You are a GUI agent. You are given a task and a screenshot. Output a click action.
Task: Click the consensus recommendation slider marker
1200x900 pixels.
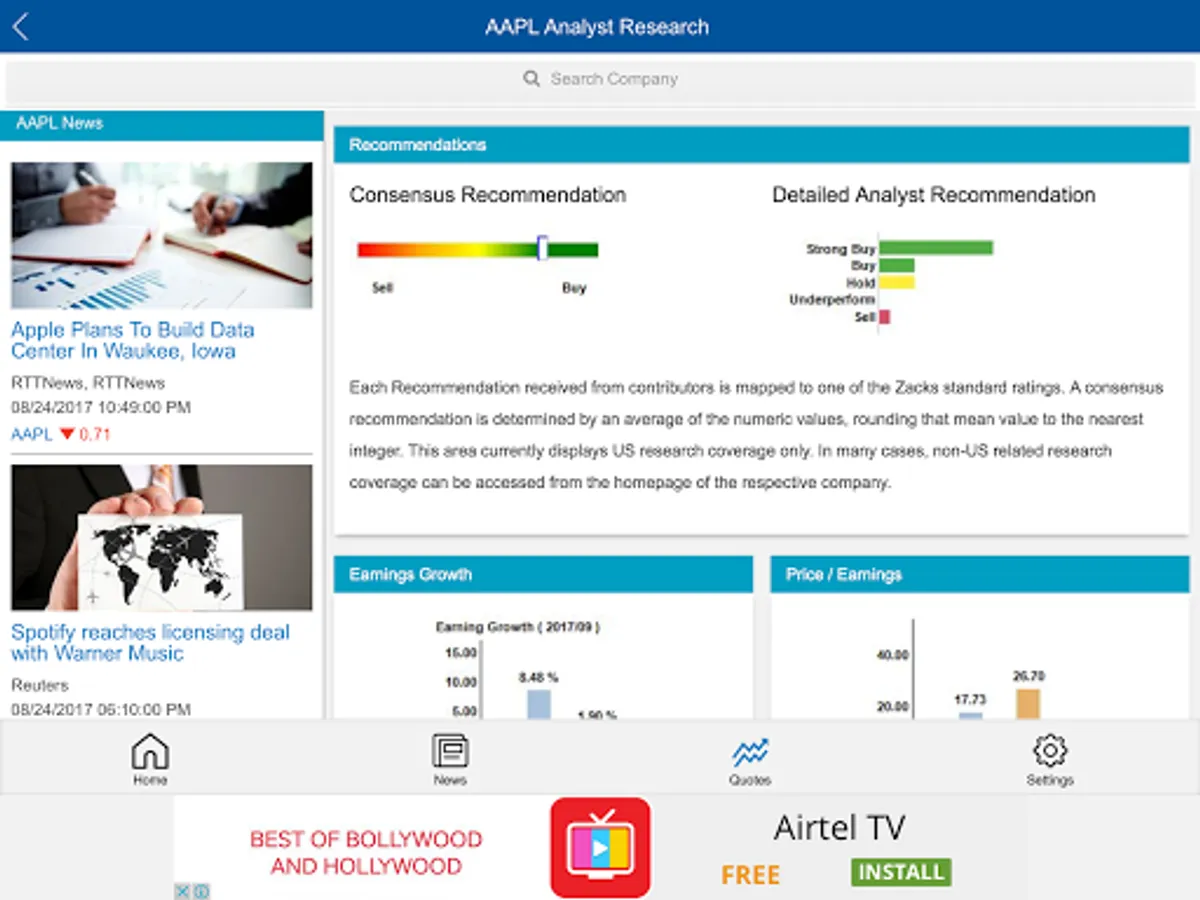[542, 248]
